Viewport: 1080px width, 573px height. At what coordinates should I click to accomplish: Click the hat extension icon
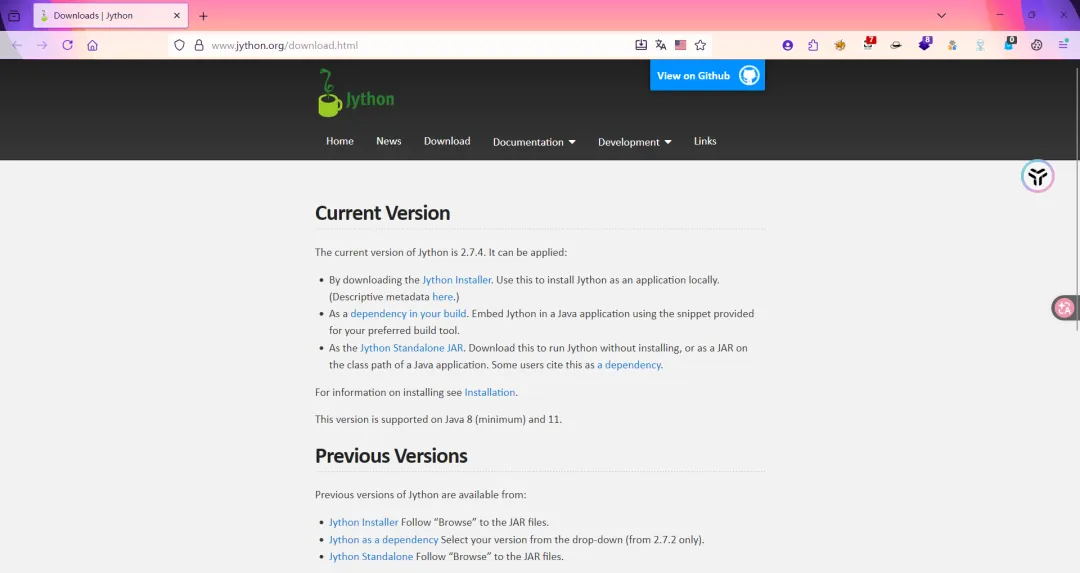pyautogui.click(x=895, y=45)
